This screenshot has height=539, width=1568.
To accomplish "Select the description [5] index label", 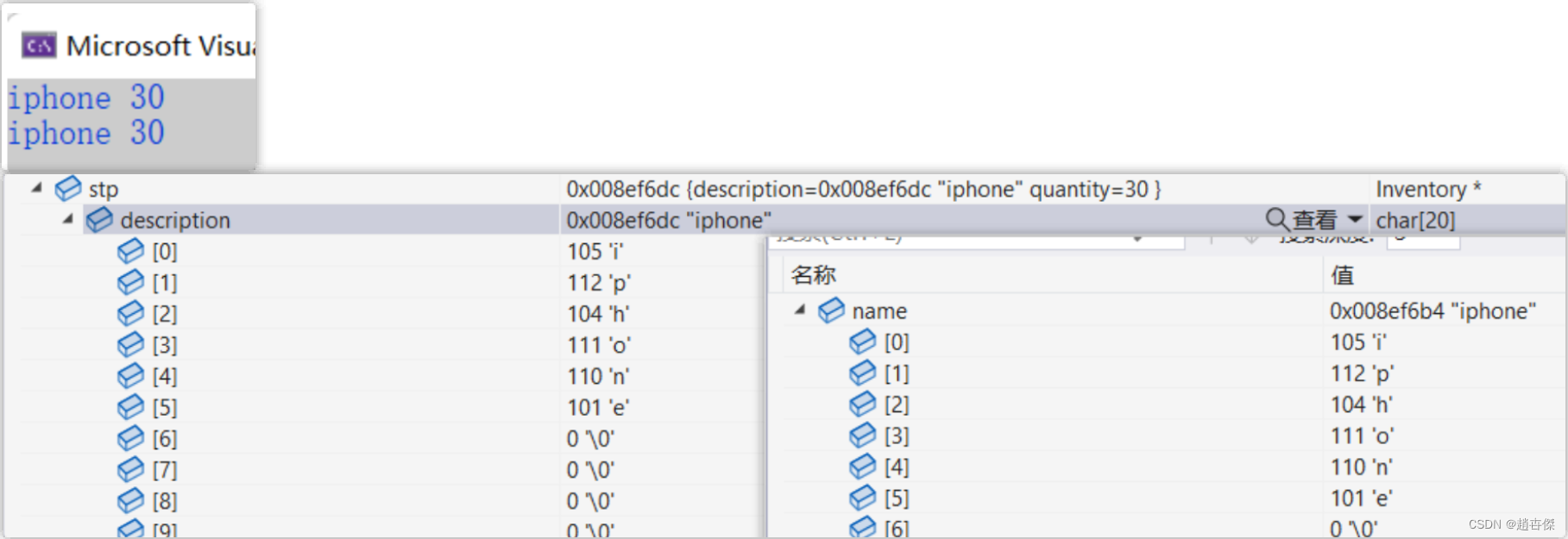I will pyautogui.click(x=165, y=407).
